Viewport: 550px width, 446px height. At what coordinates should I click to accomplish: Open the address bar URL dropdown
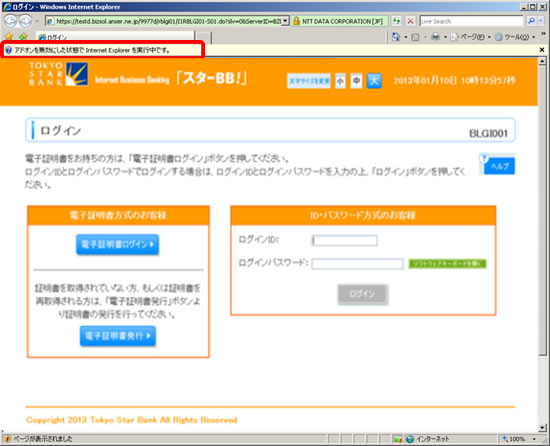(x=286, y=21)
